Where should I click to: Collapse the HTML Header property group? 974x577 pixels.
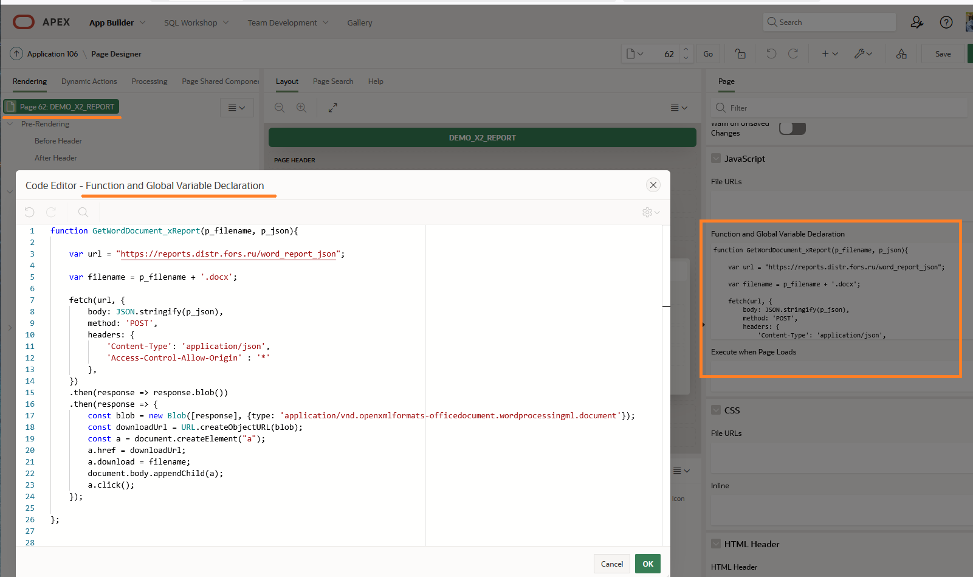tap(716, 543)
